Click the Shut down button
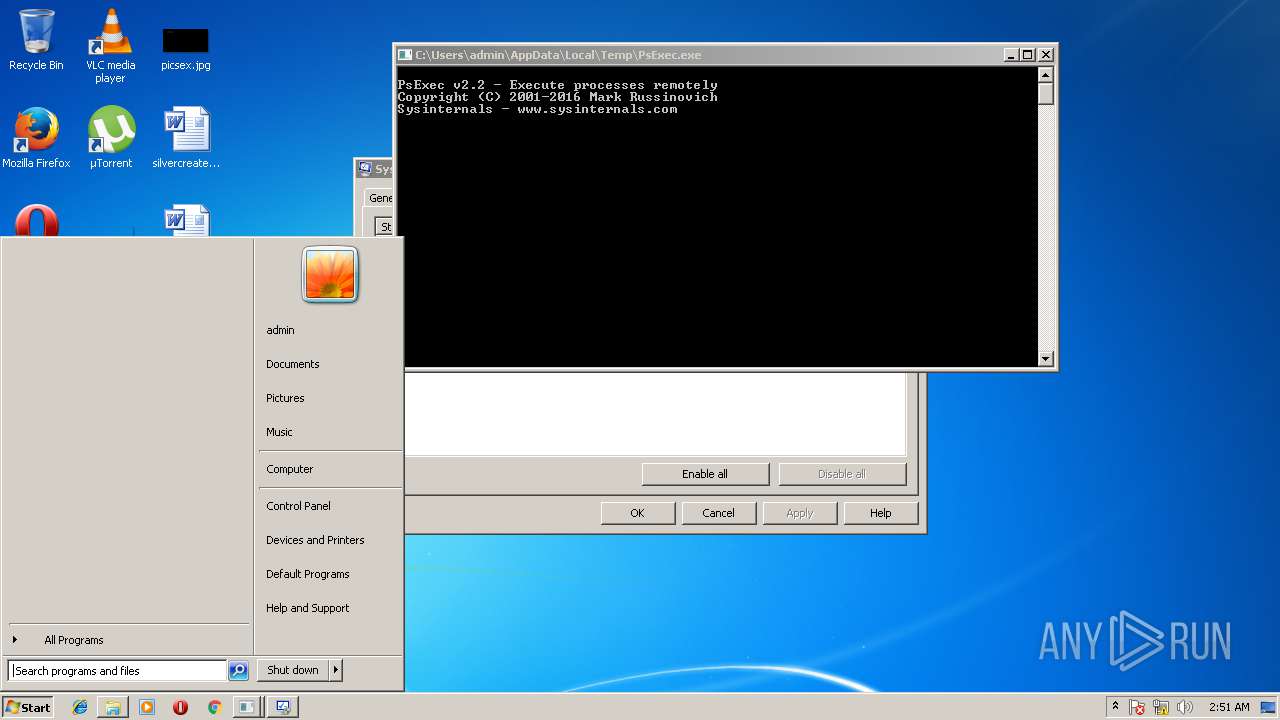Image resolution: width=1280 pixels, height=720 pixels. click(293, 670)
